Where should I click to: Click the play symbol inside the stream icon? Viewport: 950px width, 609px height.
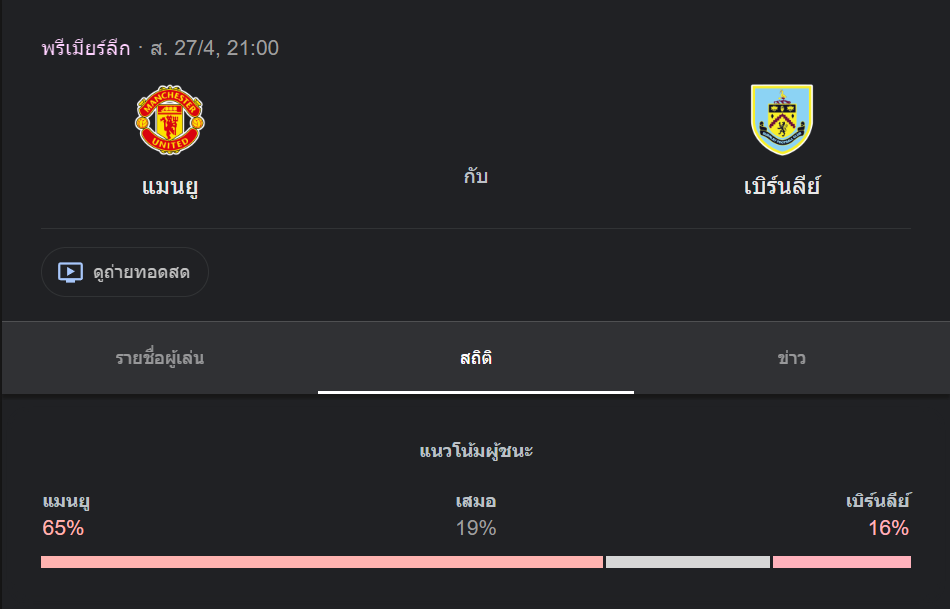71,271
